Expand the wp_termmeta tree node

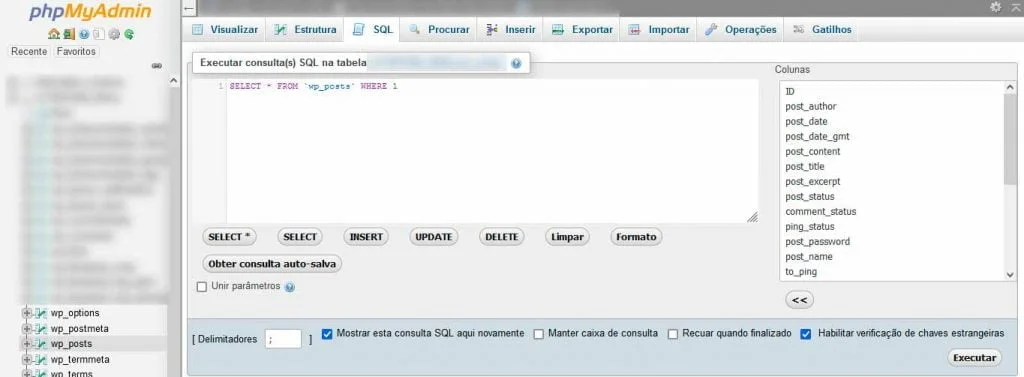27,359
